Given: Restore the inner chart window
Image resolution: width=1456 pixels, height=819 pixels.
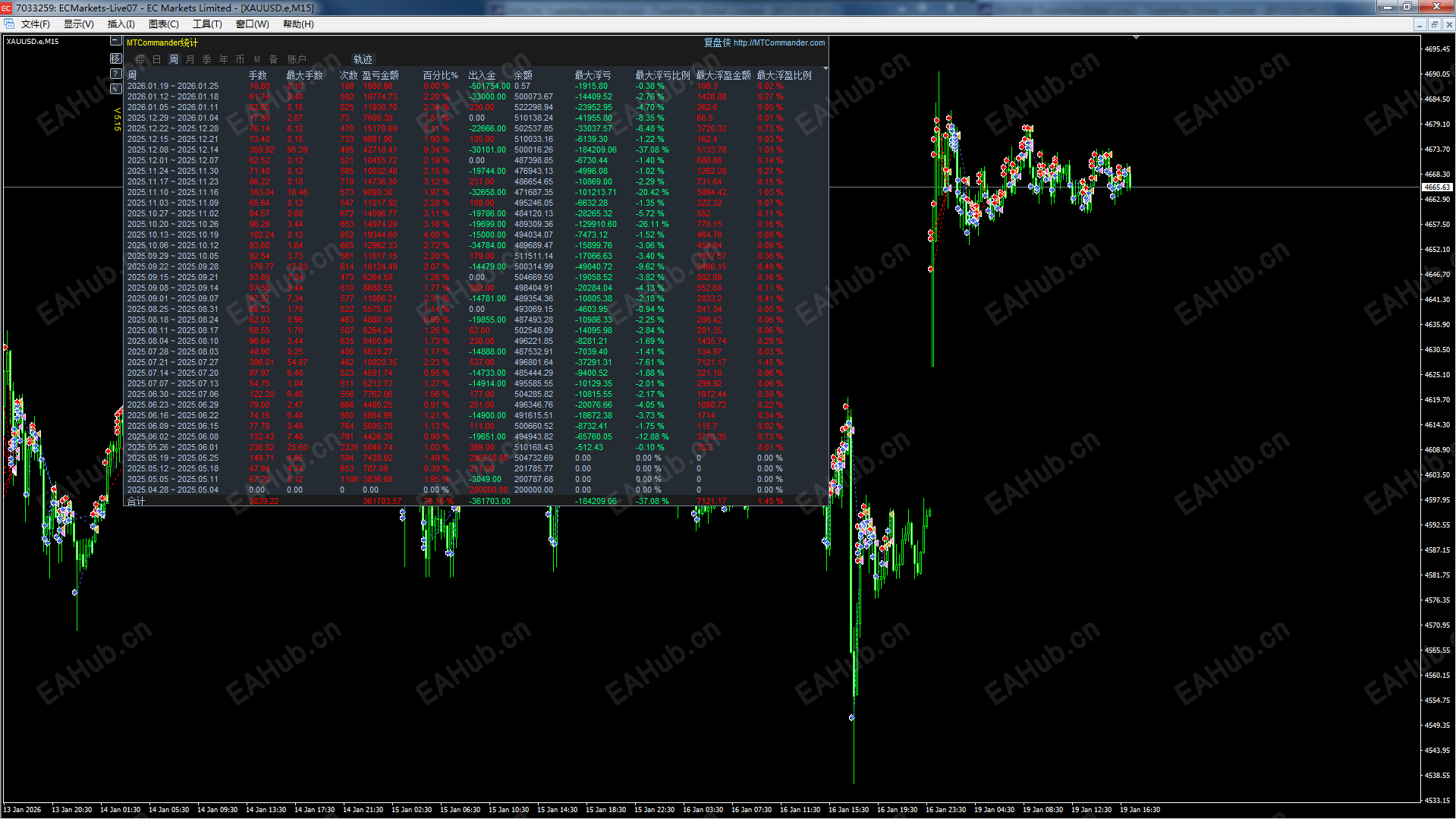Looking at the screenshot, I should pyautogui.click(x=1434, y=24).
